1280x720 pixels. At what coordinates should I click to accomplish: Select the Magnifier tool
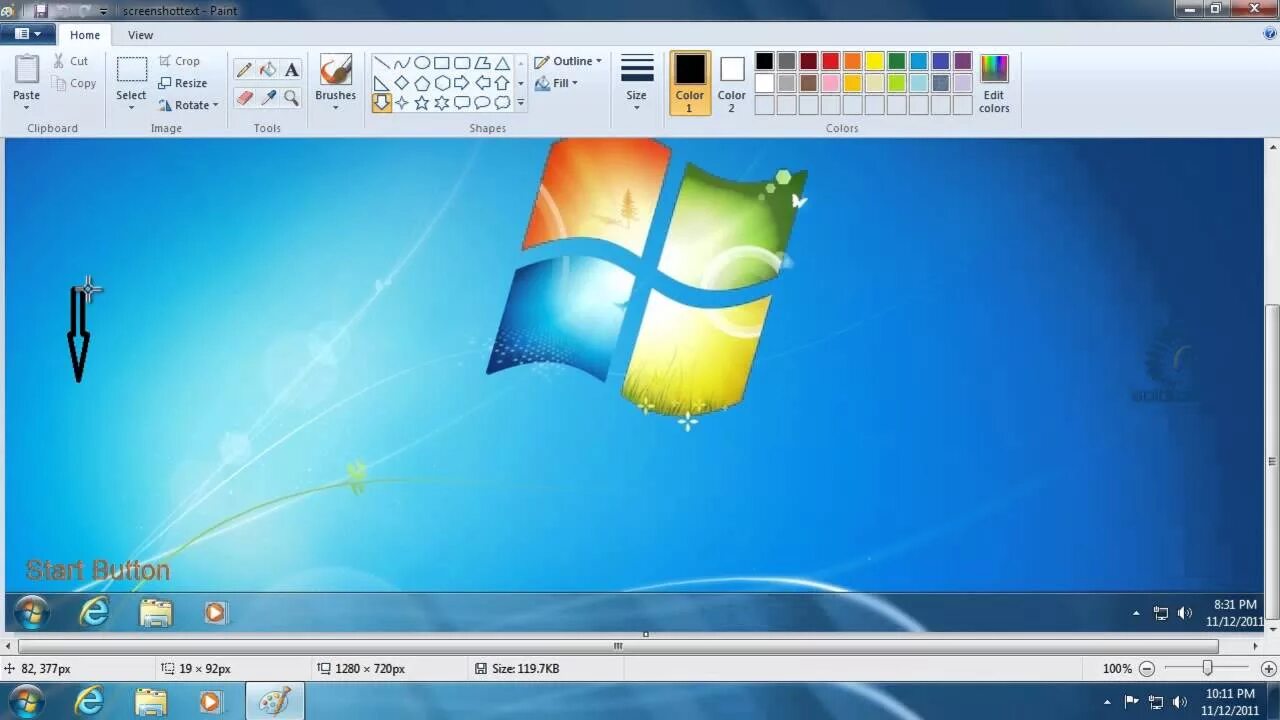coord(291,97)
